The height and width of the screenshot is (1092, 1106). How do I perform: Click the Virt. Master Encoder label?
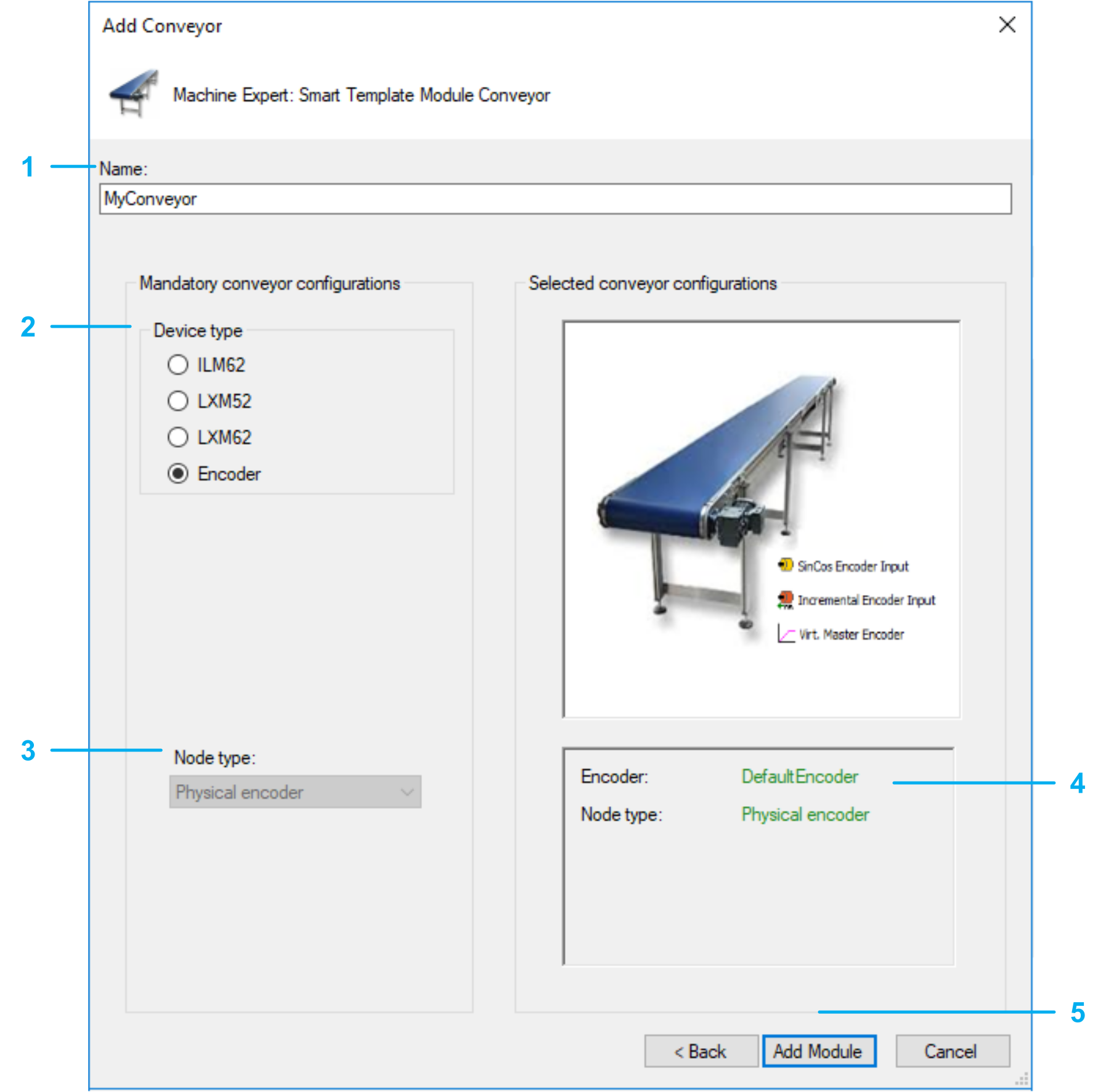click(x=851, y=634)
